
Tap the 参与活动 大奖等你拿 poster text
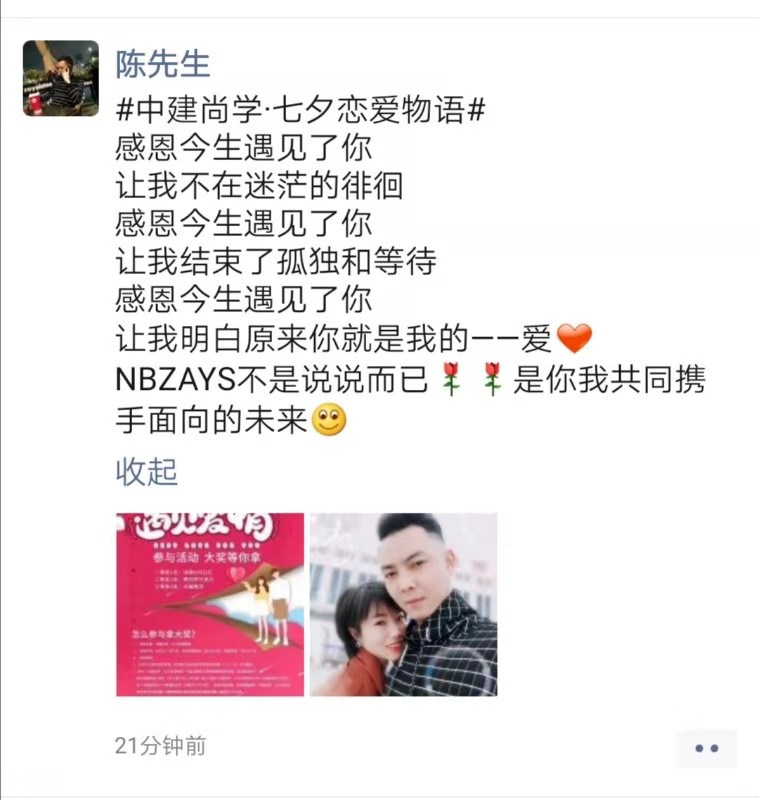click(x=208, y=557)
